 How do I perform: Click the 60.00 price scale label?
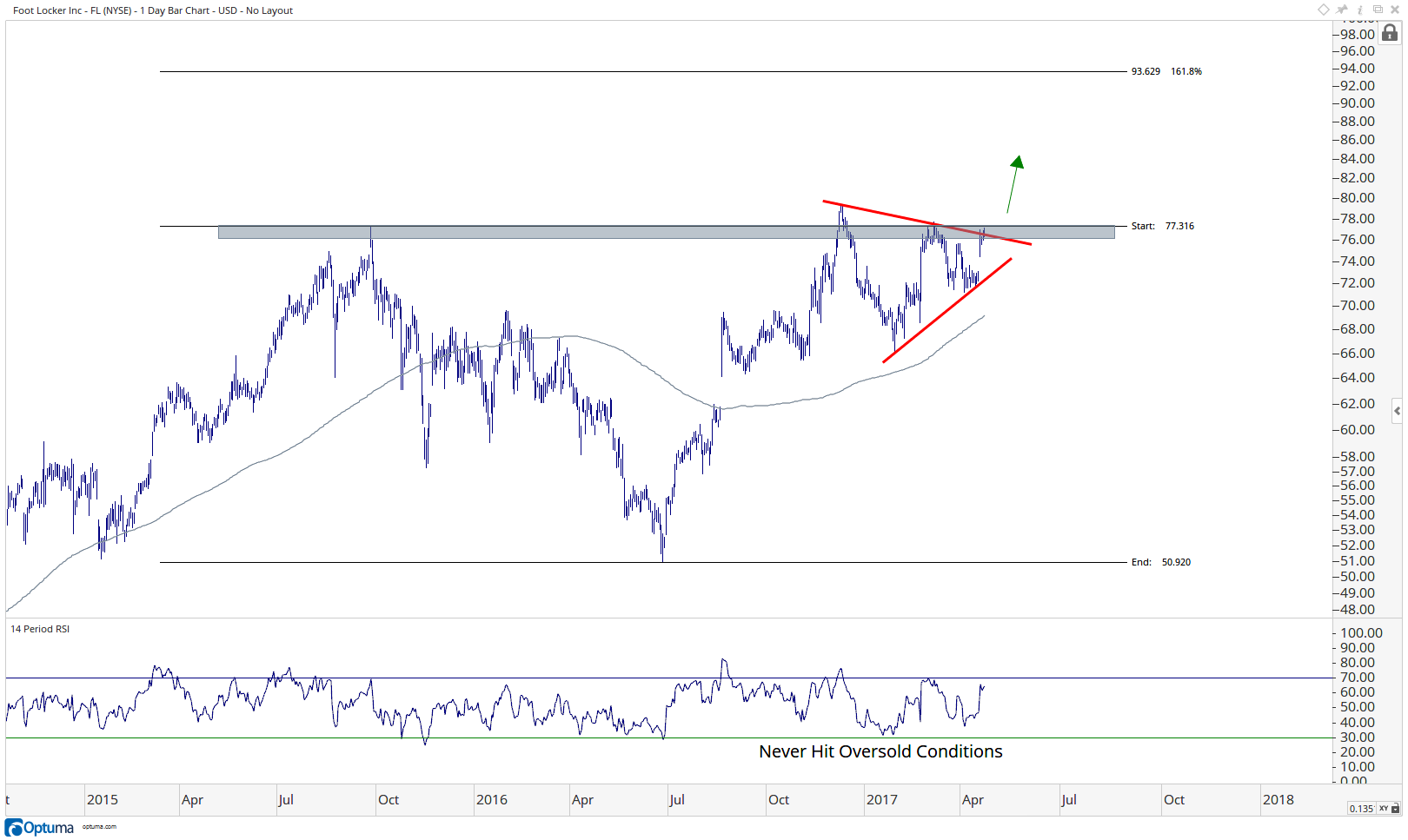click(x=1357, y=429)
